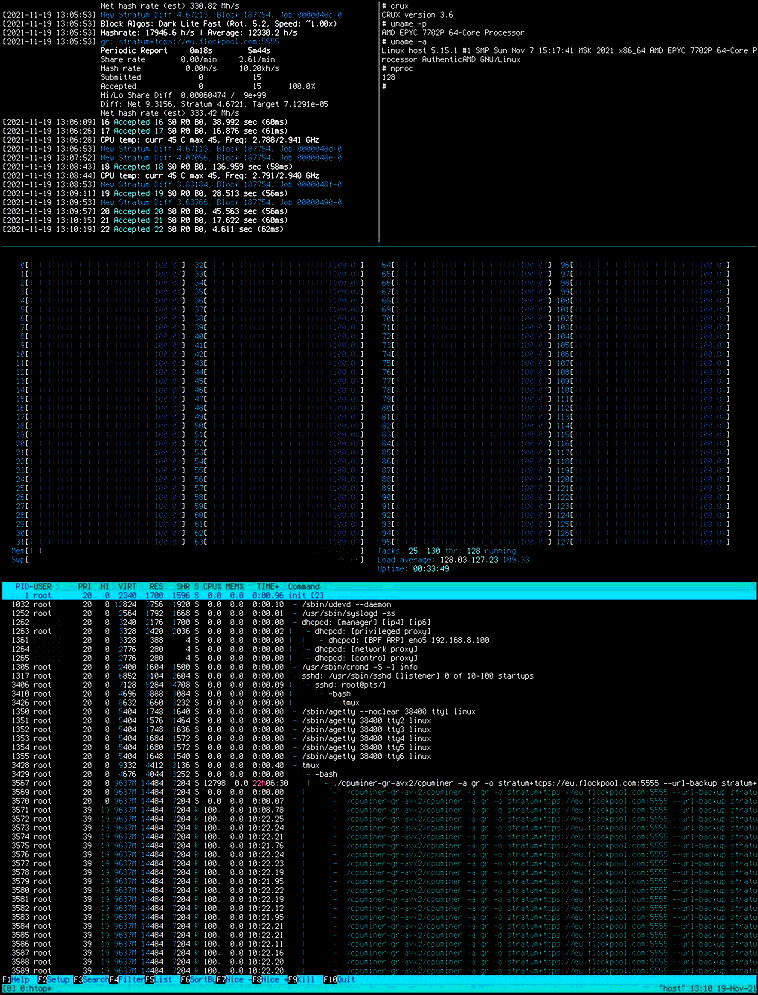This screenshot has width=758, height=995.
Task: Select the highlighted init process row
Action: tap(379, 596)
